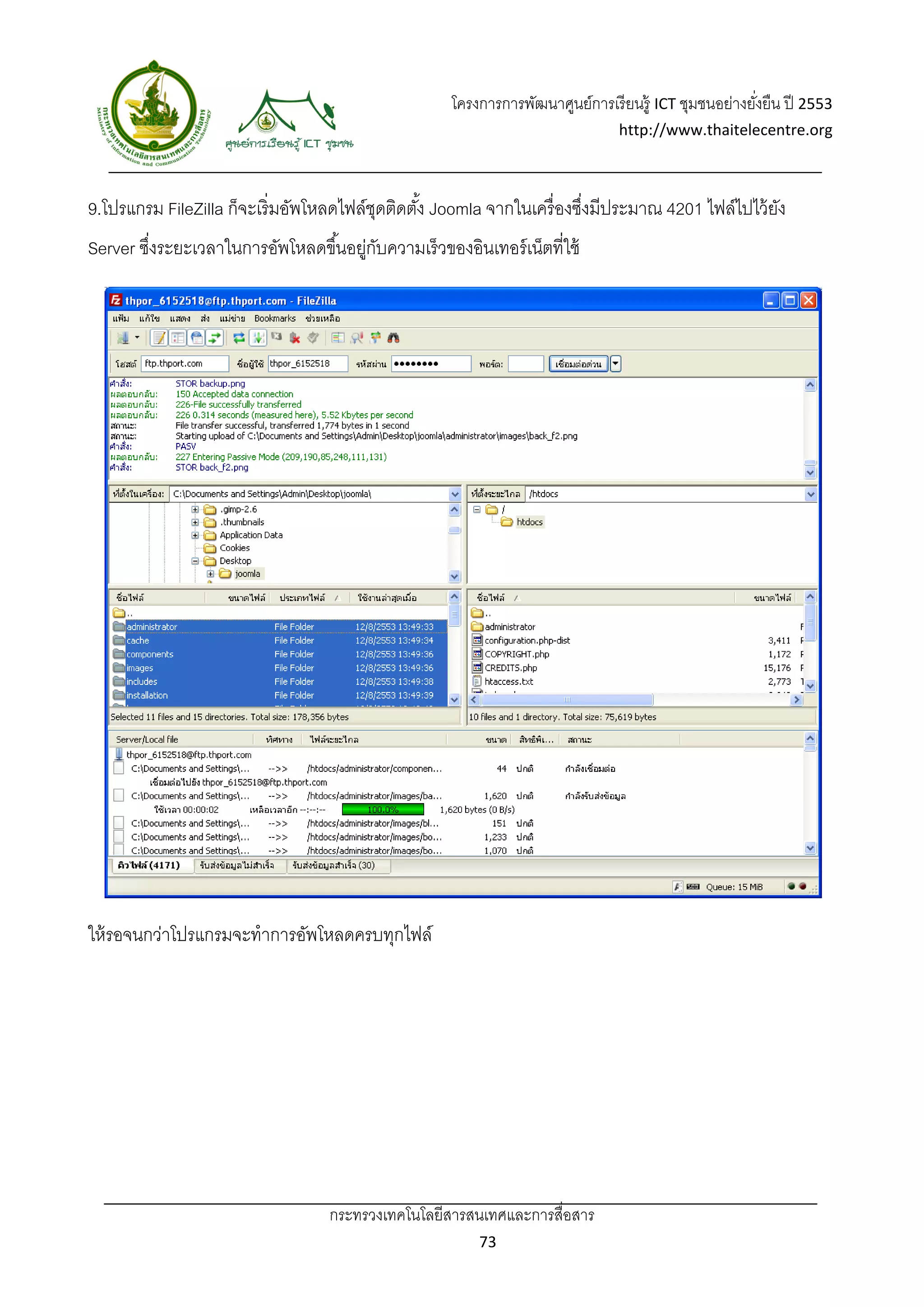The image size is (924, 1307).
Task: Open the แฟ้ม (File) menu
Action: pyautogui.click(x=121, y=318)
